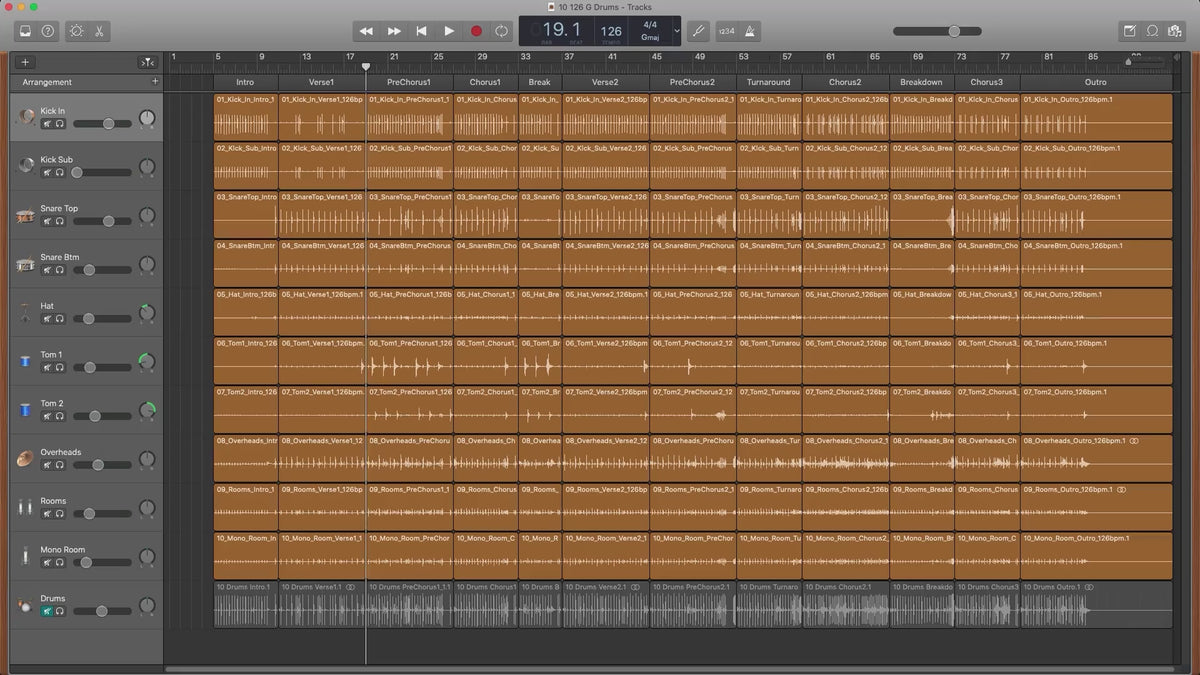The height and width of the screenshot is (675, 1200).
Task: Toggle the Count-in button
Action: (728, 31)
